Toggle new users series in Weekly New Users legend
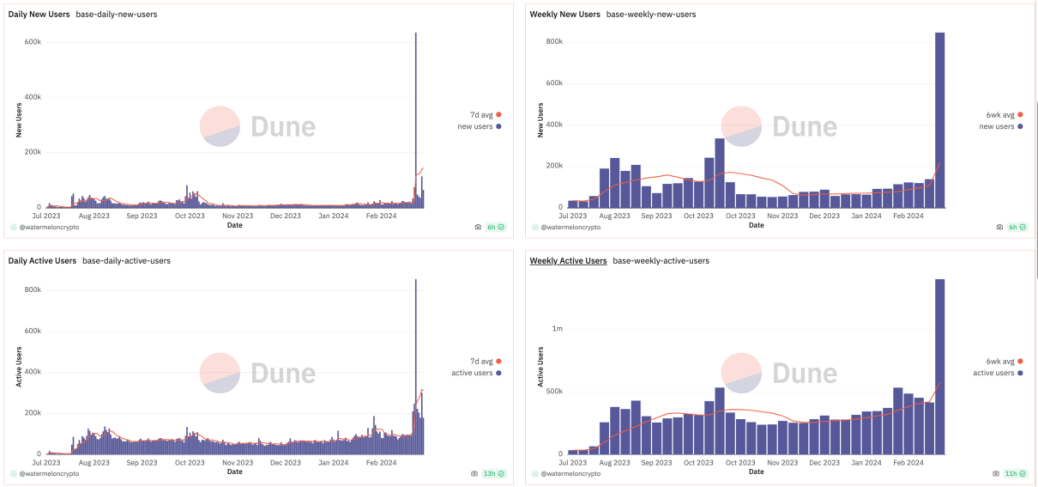Image resolution: width=1038 pixels, height=487 pixels. 1002,126
